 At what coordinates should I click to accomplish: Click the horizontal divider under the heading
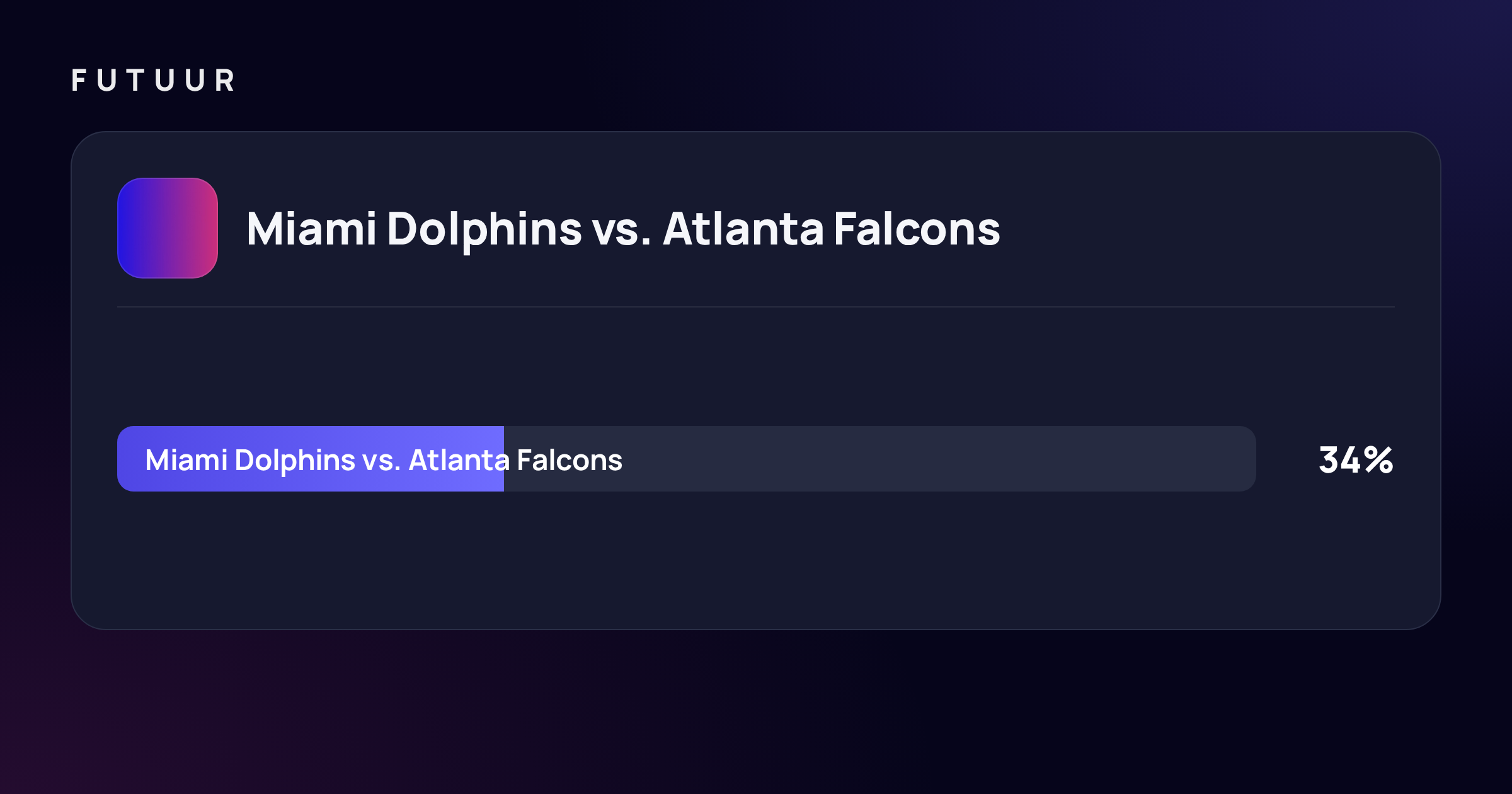pos(756,307)
